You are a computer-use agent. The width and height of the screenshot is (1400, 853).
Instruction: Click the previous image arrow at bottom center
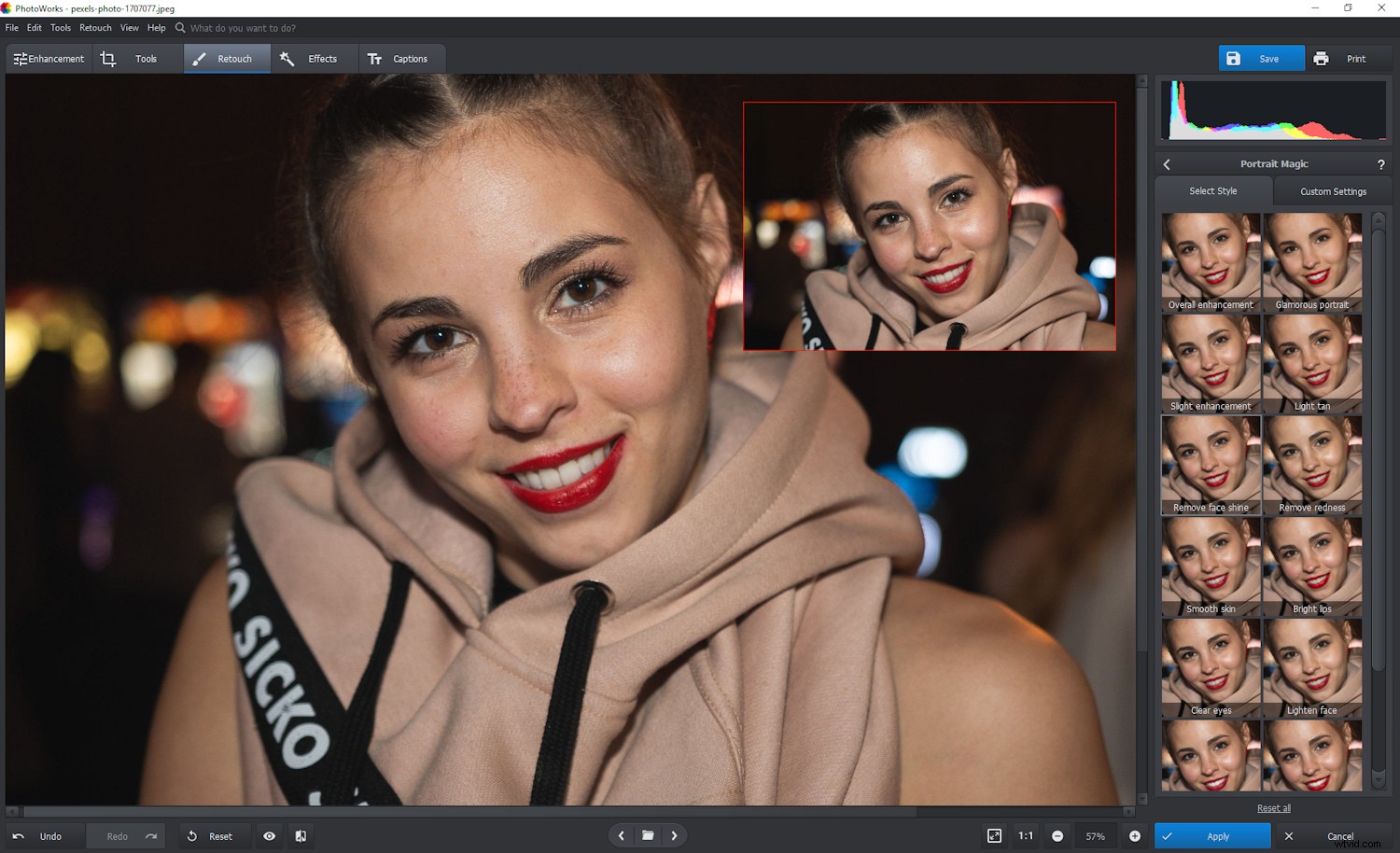(x=621, y=835)
